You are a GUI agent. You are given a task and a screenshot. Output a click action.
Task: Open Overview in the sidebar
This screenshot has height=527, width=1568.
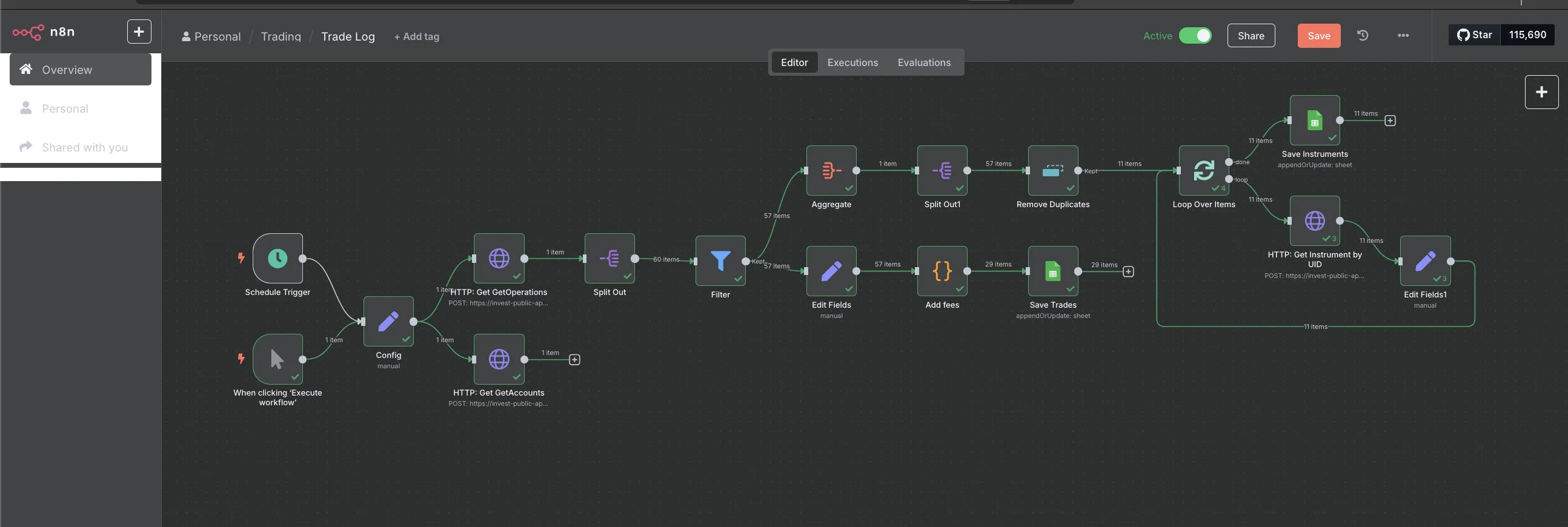tap(81, 70)
